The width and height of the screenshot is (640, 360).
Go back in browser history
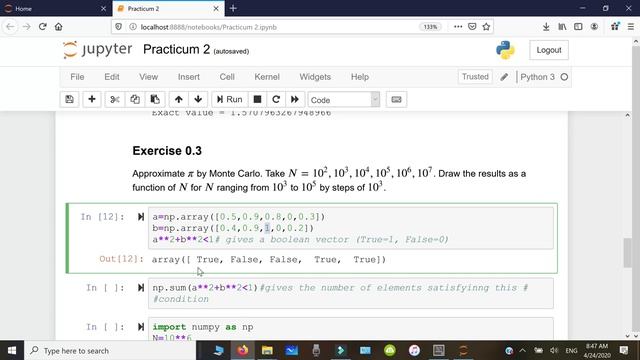pyautogui.click(x=10, y=27)
